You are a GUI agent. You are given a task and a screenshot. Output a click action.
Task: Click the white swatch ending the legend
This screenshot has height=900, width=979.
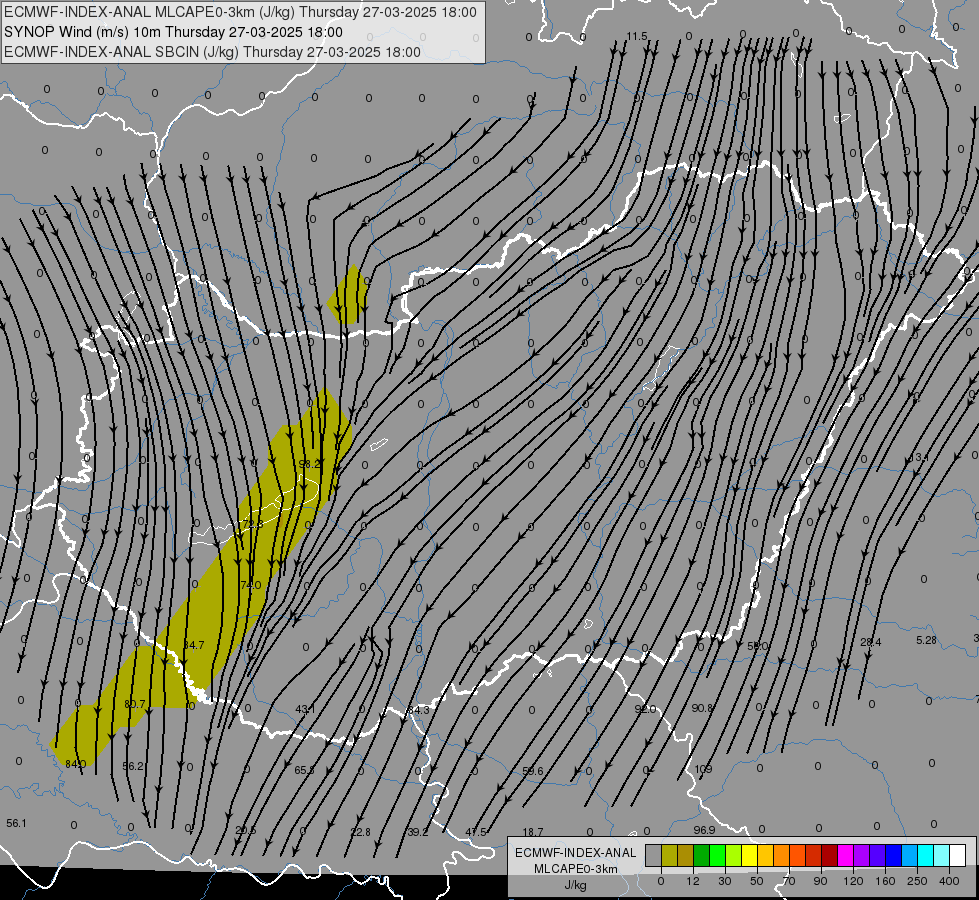tap(958, 855)
